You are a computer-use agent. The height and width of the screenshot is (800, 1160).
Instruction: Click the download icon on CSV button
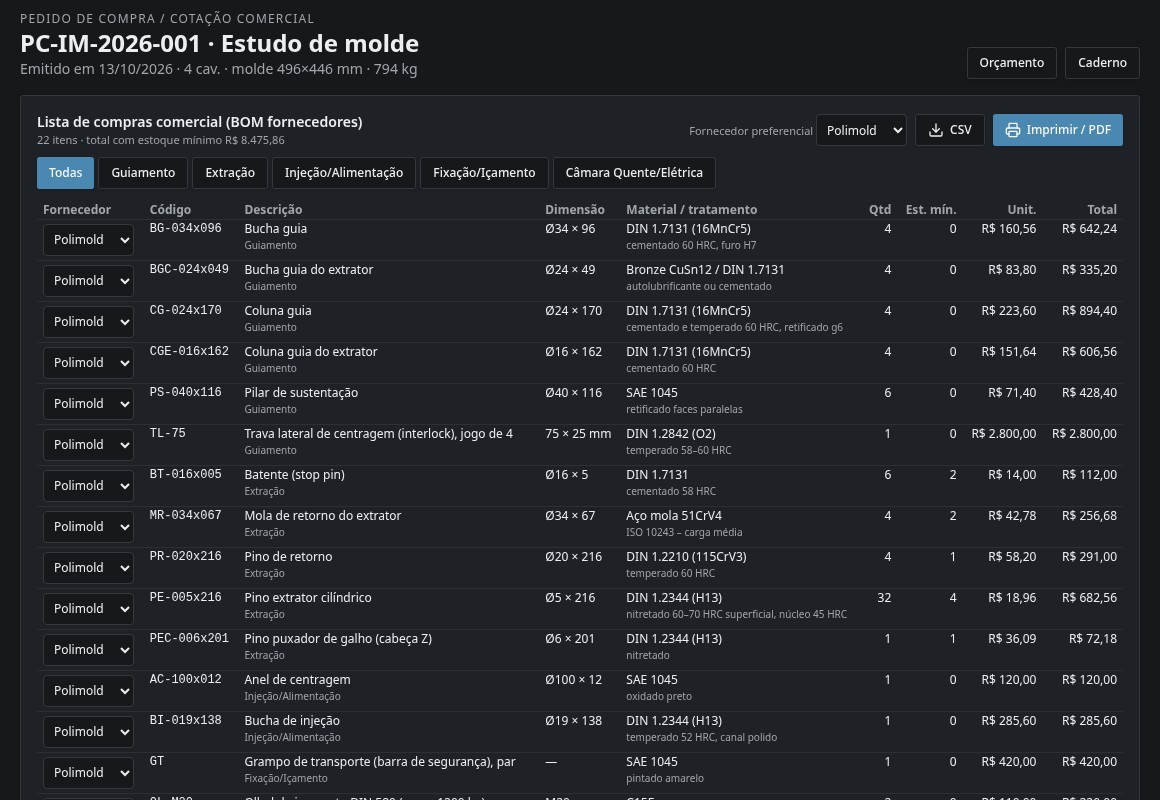point(936,130)
